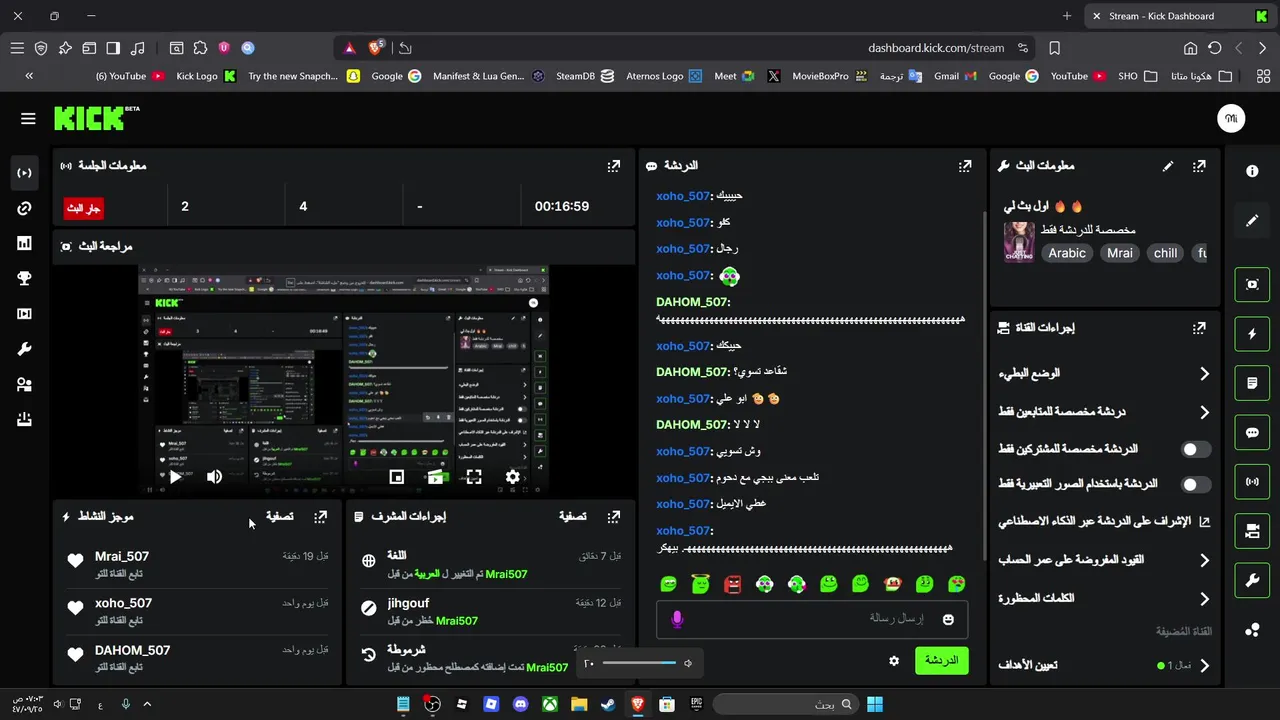Screen dimensions: 1280x720
Task: Edit stream info with pencil in معلومات البث
Action: tap(1167, 166)
